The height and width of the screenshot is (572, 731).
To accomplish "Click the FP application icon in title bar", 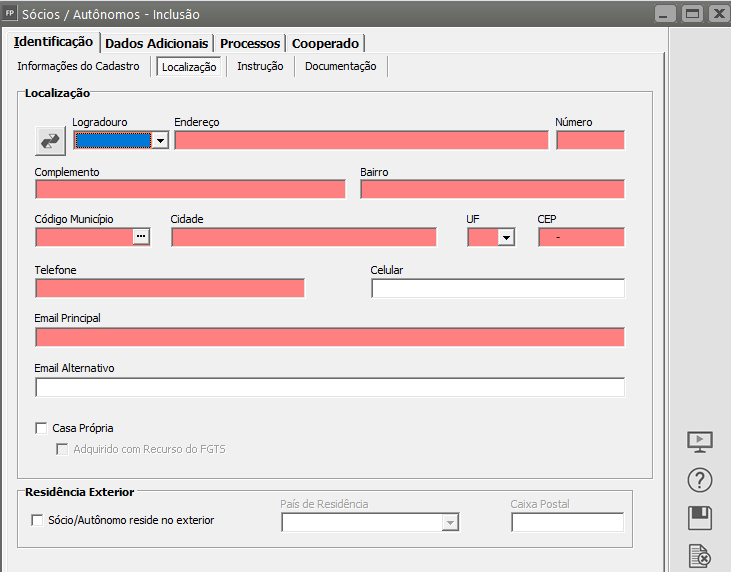I will [10, 14].
